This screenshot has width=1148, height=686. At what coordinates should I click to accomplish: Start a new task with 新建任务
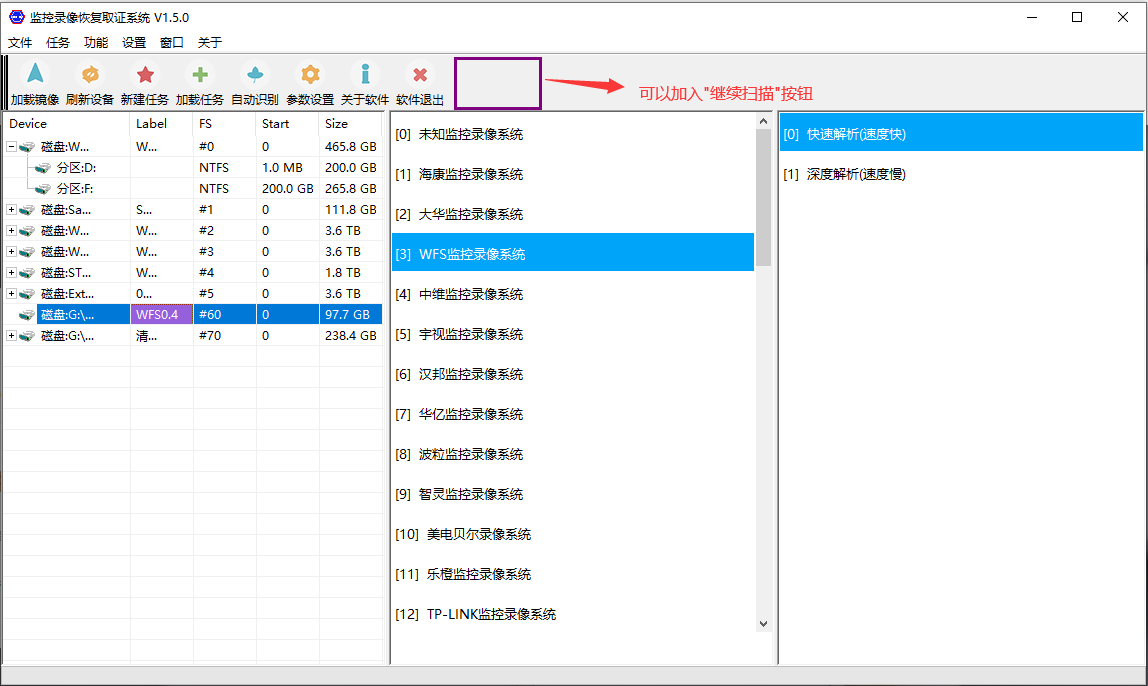[145, 76]
